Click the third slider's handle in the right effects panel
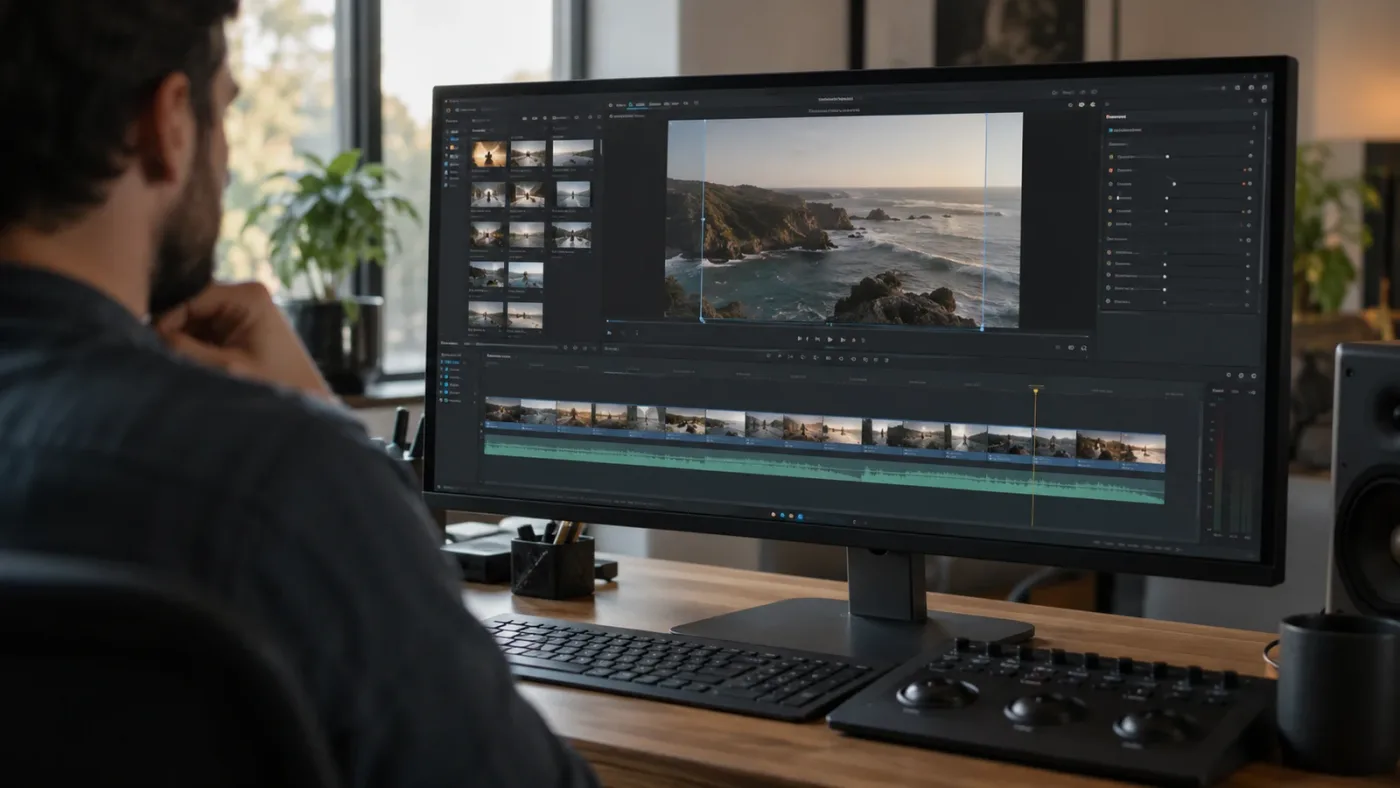 (1174, 184)
